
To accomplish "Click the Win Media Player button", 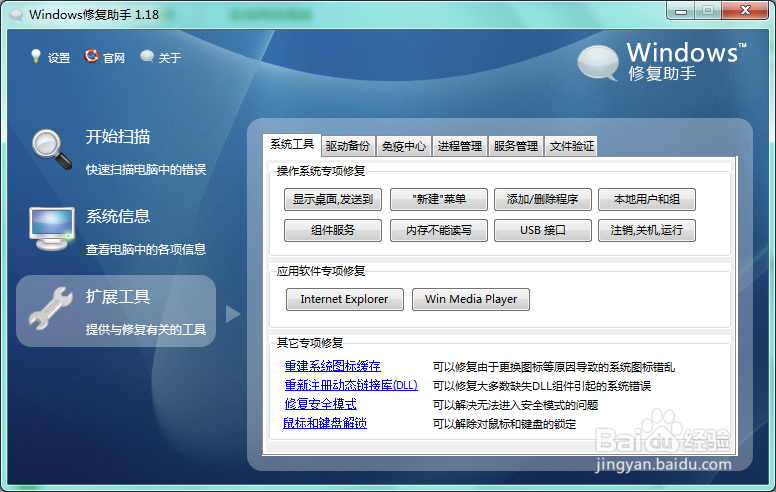I will [x=471, y=299].
